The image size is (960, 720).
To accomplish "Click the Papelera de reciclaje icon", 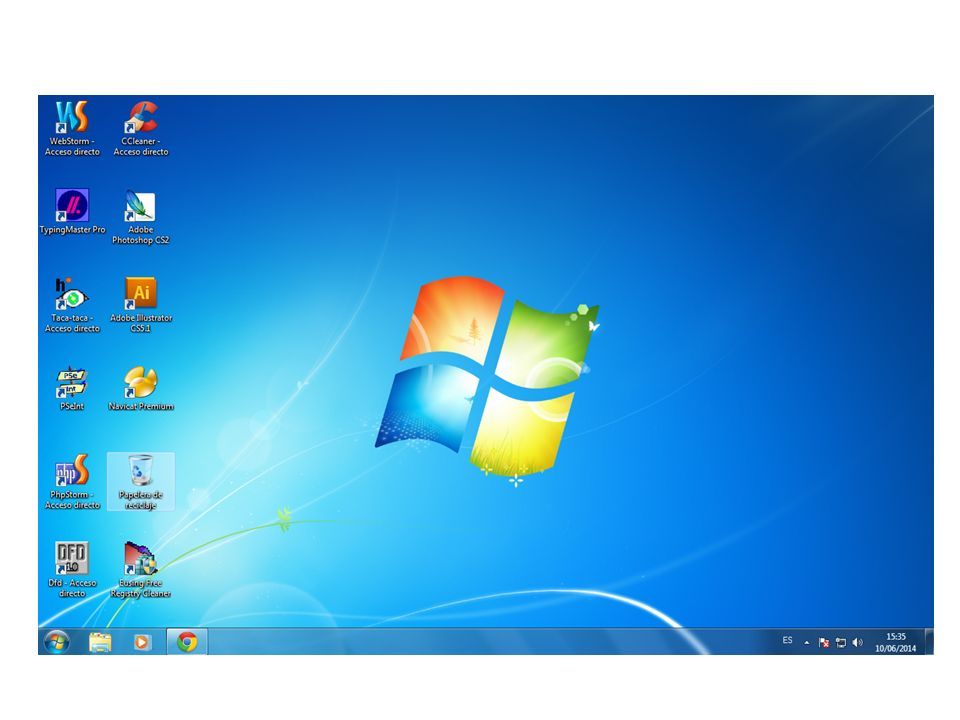I will [141, 482].
